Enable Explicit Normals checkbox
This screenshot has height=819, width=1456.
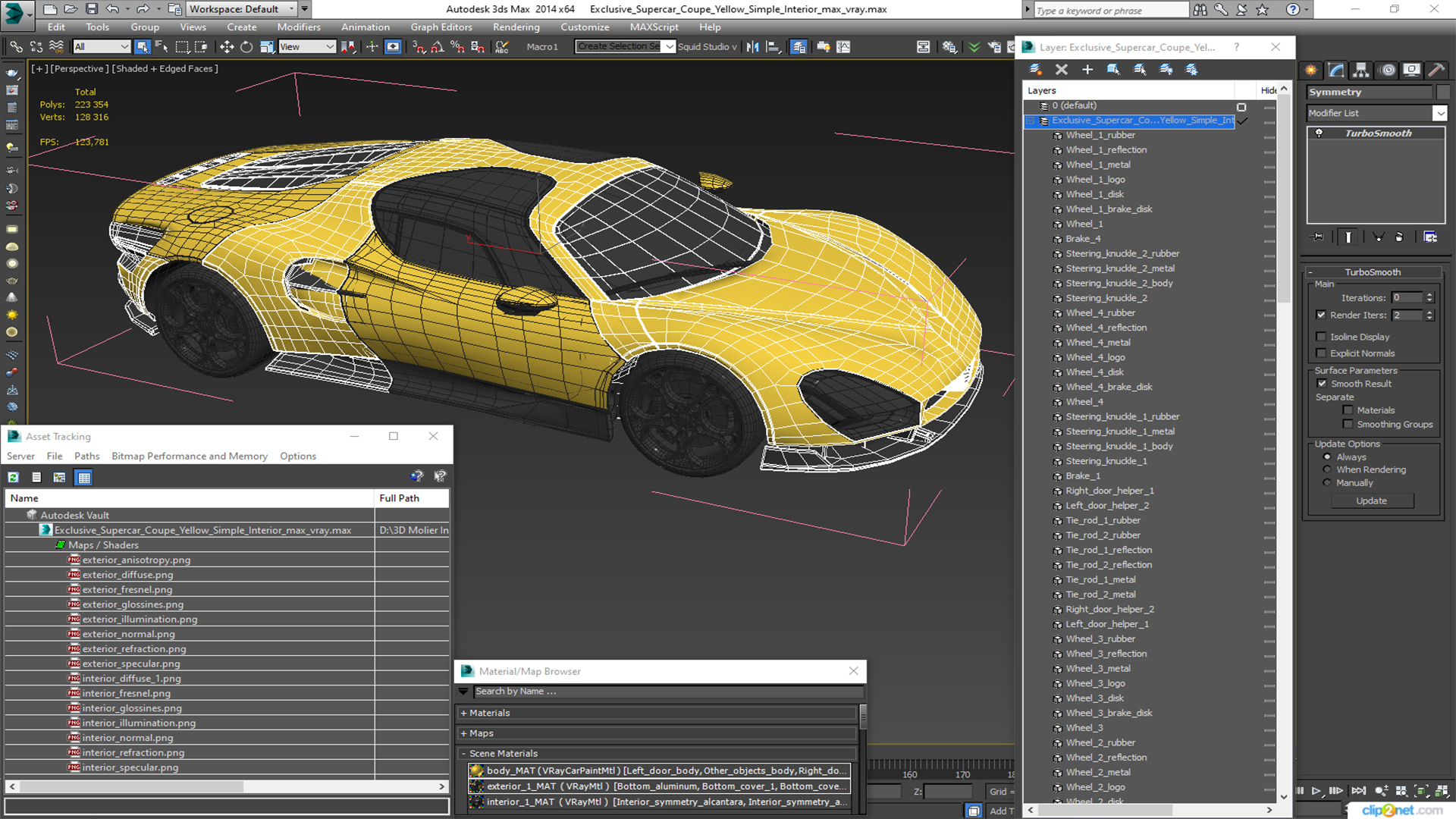click(1321, 353)
